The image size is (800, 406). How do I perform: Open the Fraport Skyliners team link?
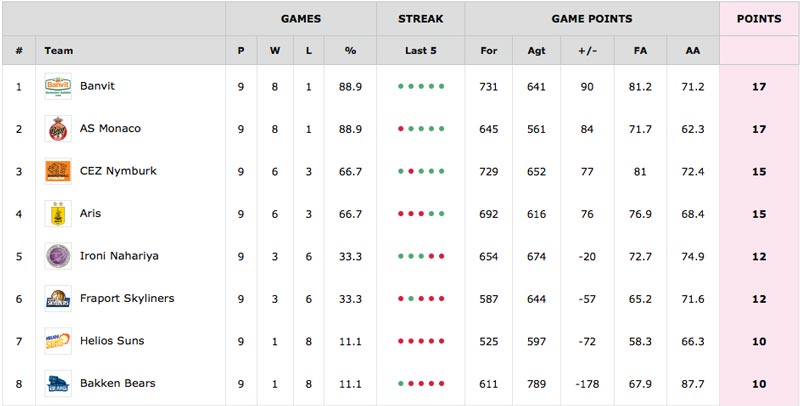coord(127,298)
